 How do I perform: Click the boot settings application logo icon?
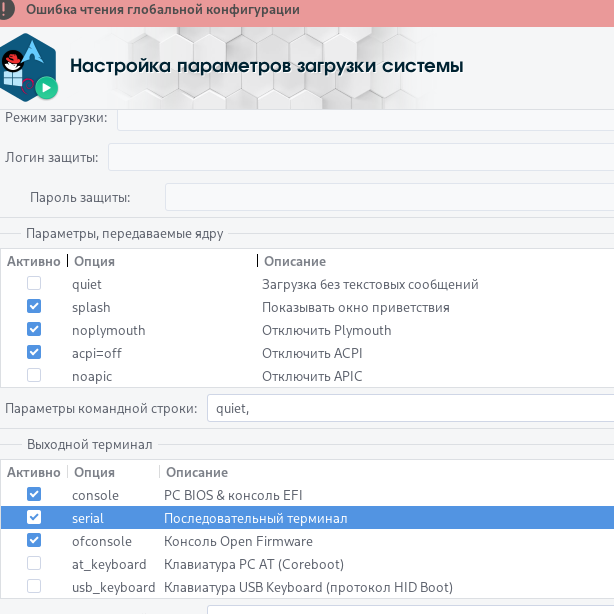pos(28,67)
